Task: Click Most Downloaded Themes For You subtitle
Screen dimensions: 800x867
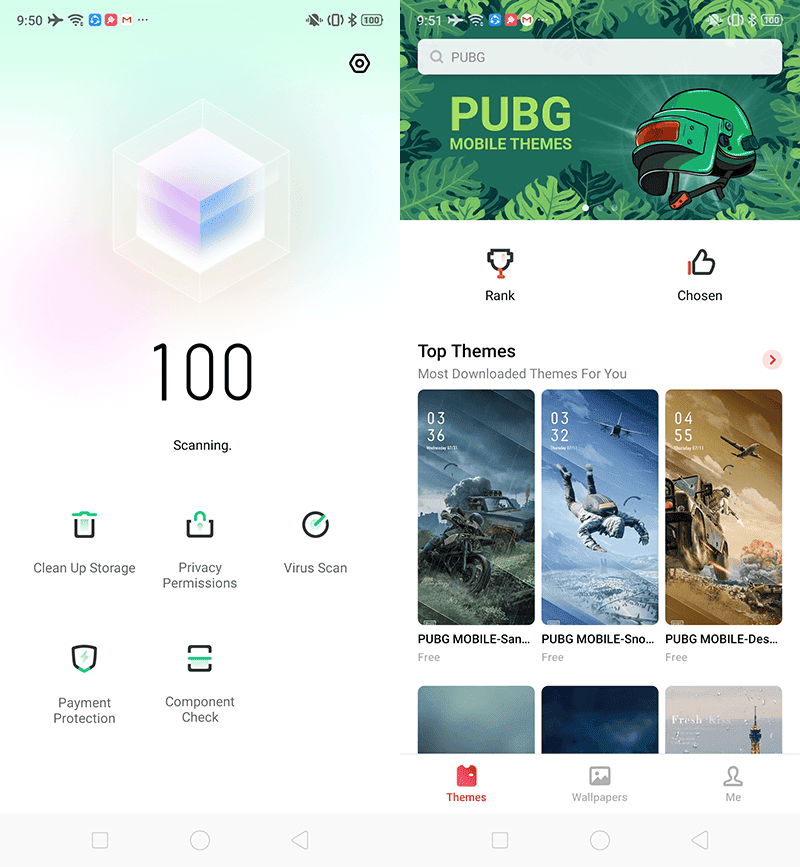Action: [522, 374]
